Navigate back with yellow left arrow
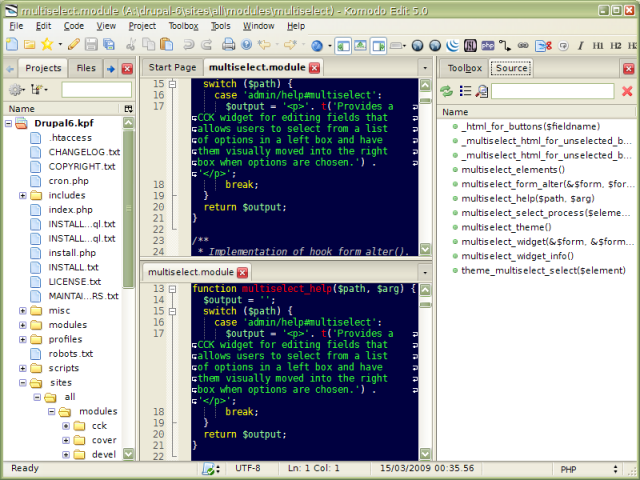Image resolution: width=640 pixels, height=480 pixels. pos(264,44)
